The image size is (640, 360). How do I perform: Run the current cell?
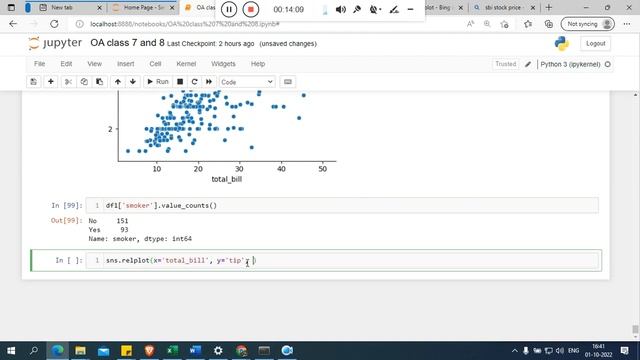click(x=158, y=82)
